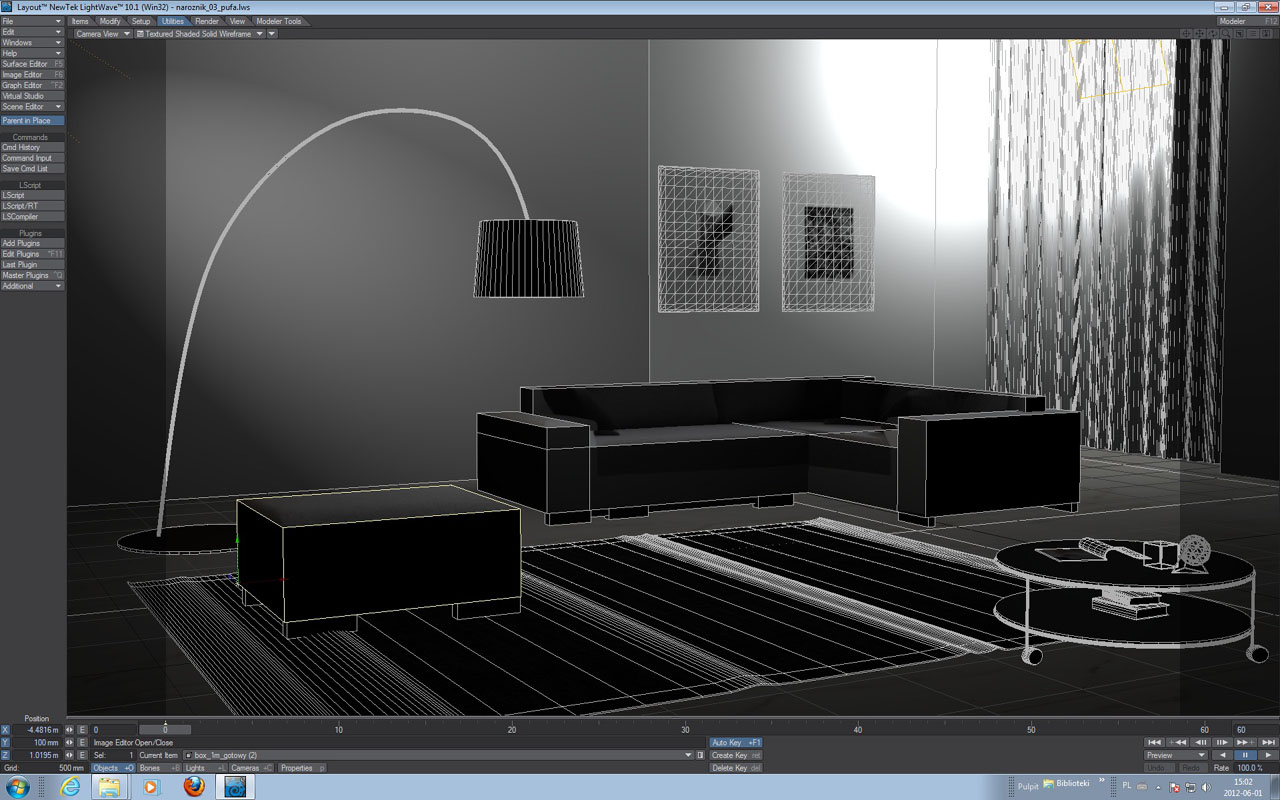Click the Create Key button

click(736, 755)
